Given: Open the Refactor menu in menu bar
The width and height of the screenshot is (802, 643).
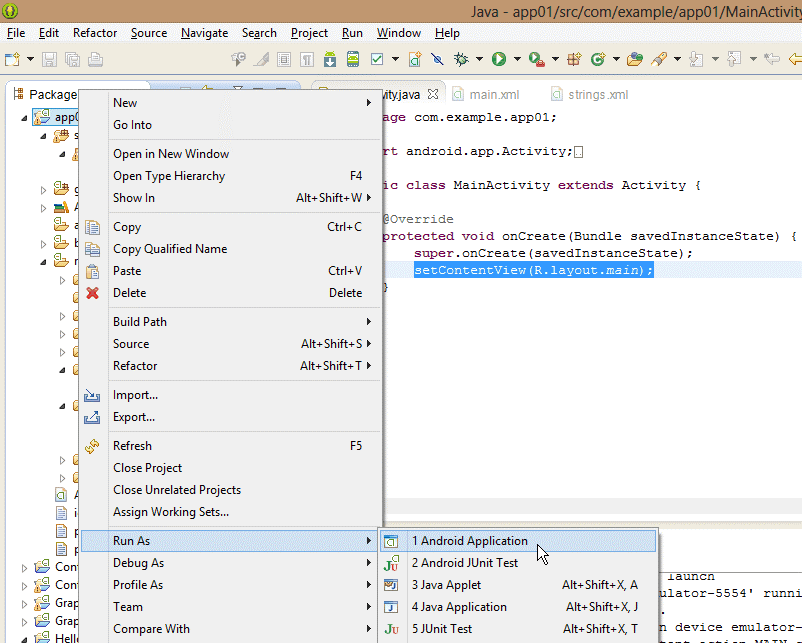Looking at the screenshot, I should (95, 33).
